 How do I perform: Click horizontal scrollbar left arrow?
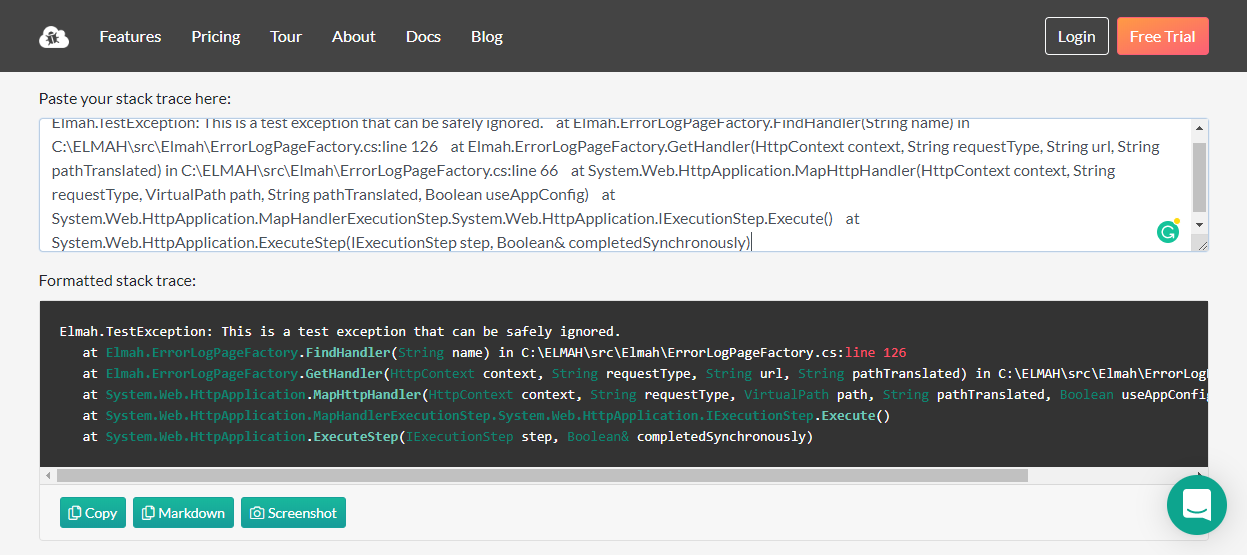coord(47,475)
